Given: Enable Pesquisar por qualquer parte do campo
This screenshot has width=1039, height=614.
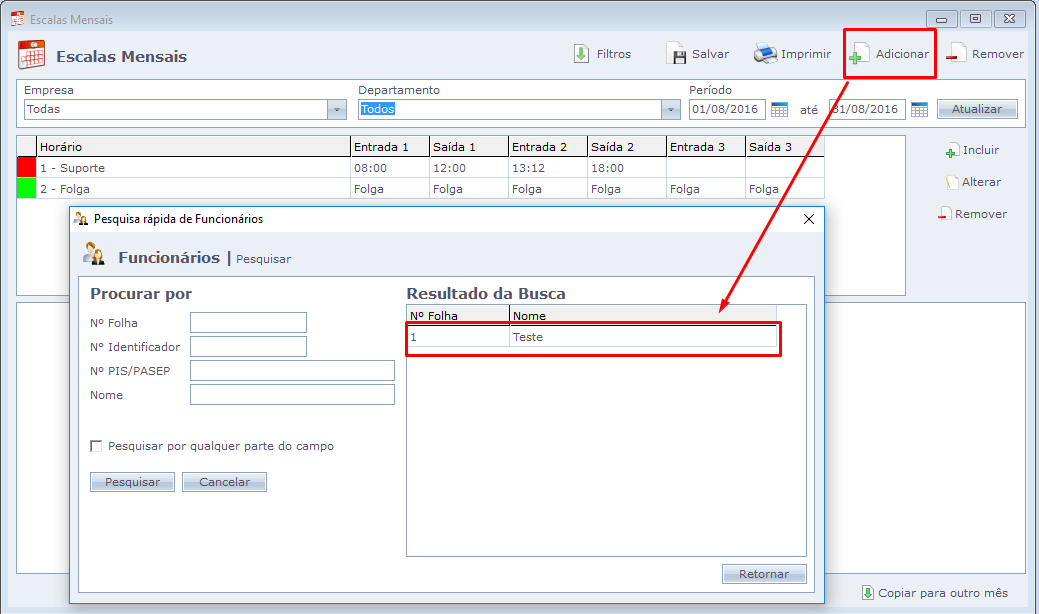Looking at the screenshot, I should [x=97, y=446].
